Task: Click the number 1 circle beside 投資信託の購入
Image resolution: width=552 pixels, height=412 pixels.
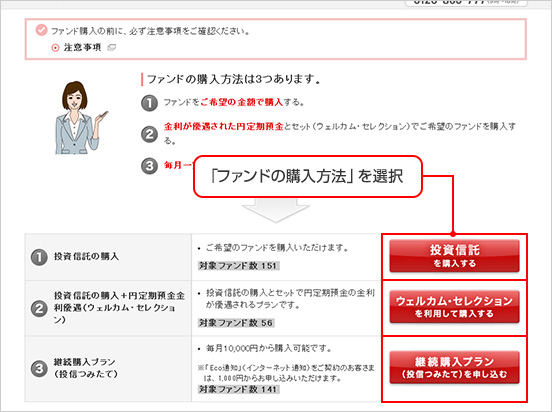Action: 39,257
